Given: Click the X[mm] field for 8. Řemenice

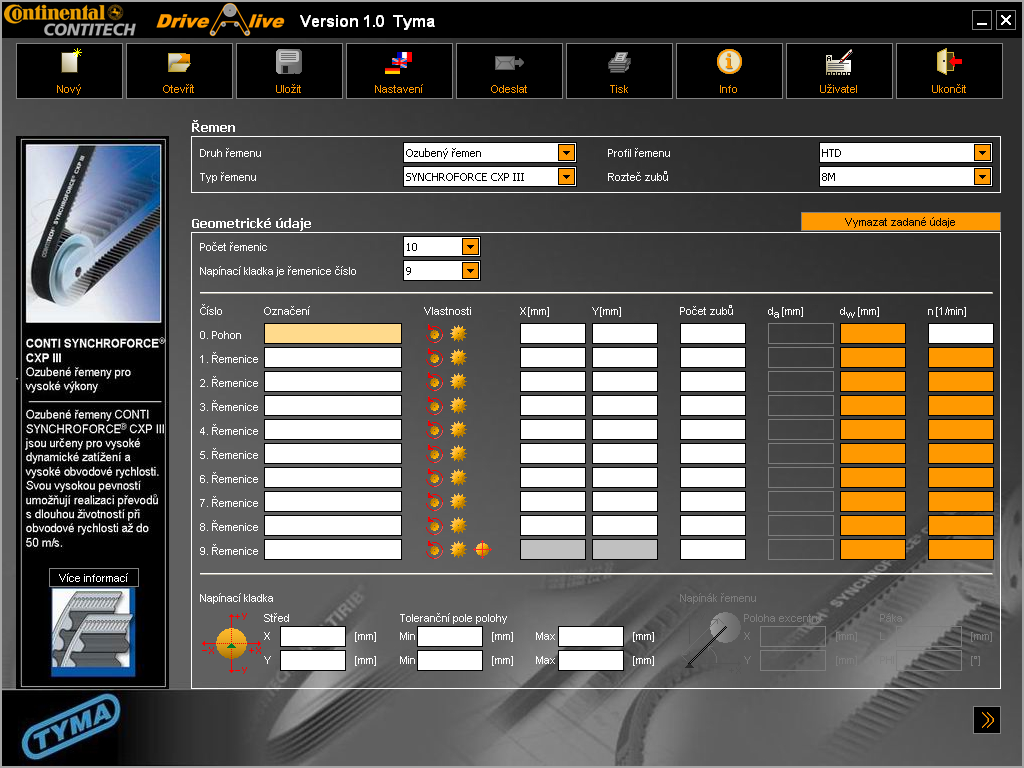Looking at the screenshot, I should click(552, 526).
